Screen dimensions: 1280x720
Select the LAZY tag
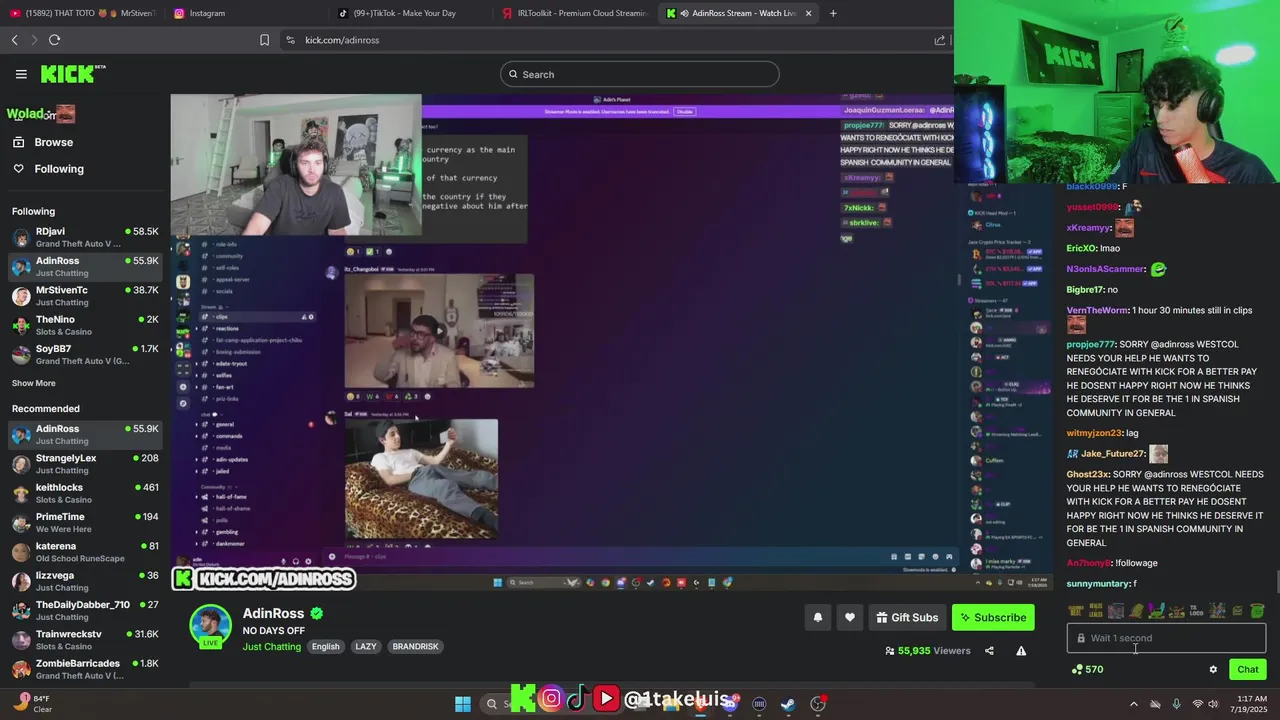(x=366, y=647)
